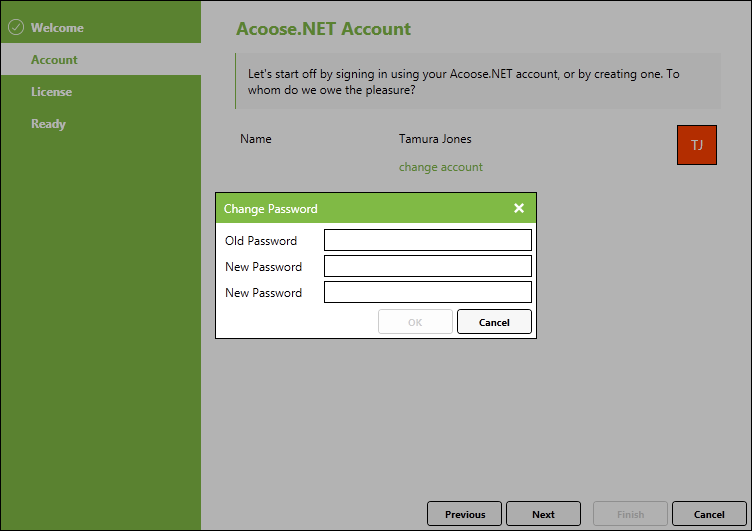Jump to the Ready step
Screen dimensions: 752x531
(x=101, y=124)
